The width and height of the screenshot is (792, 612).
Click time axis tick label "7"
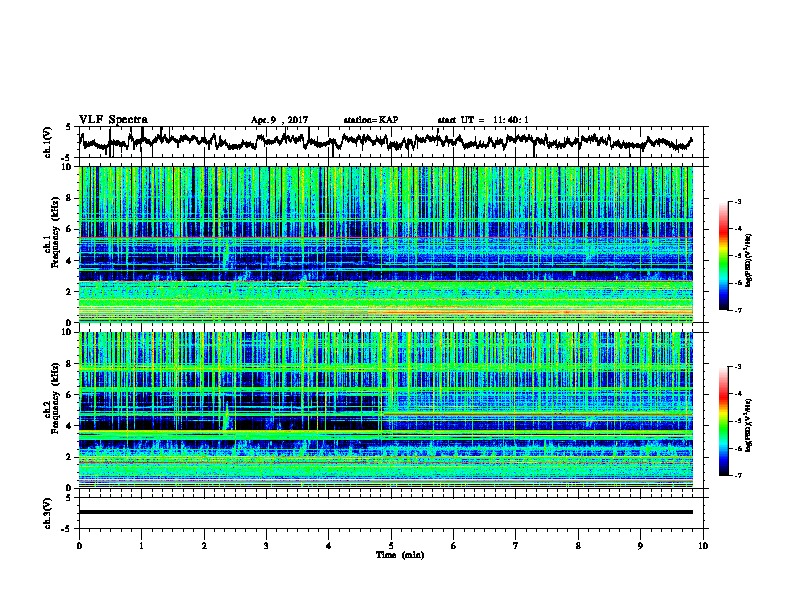tap(516, 546)
